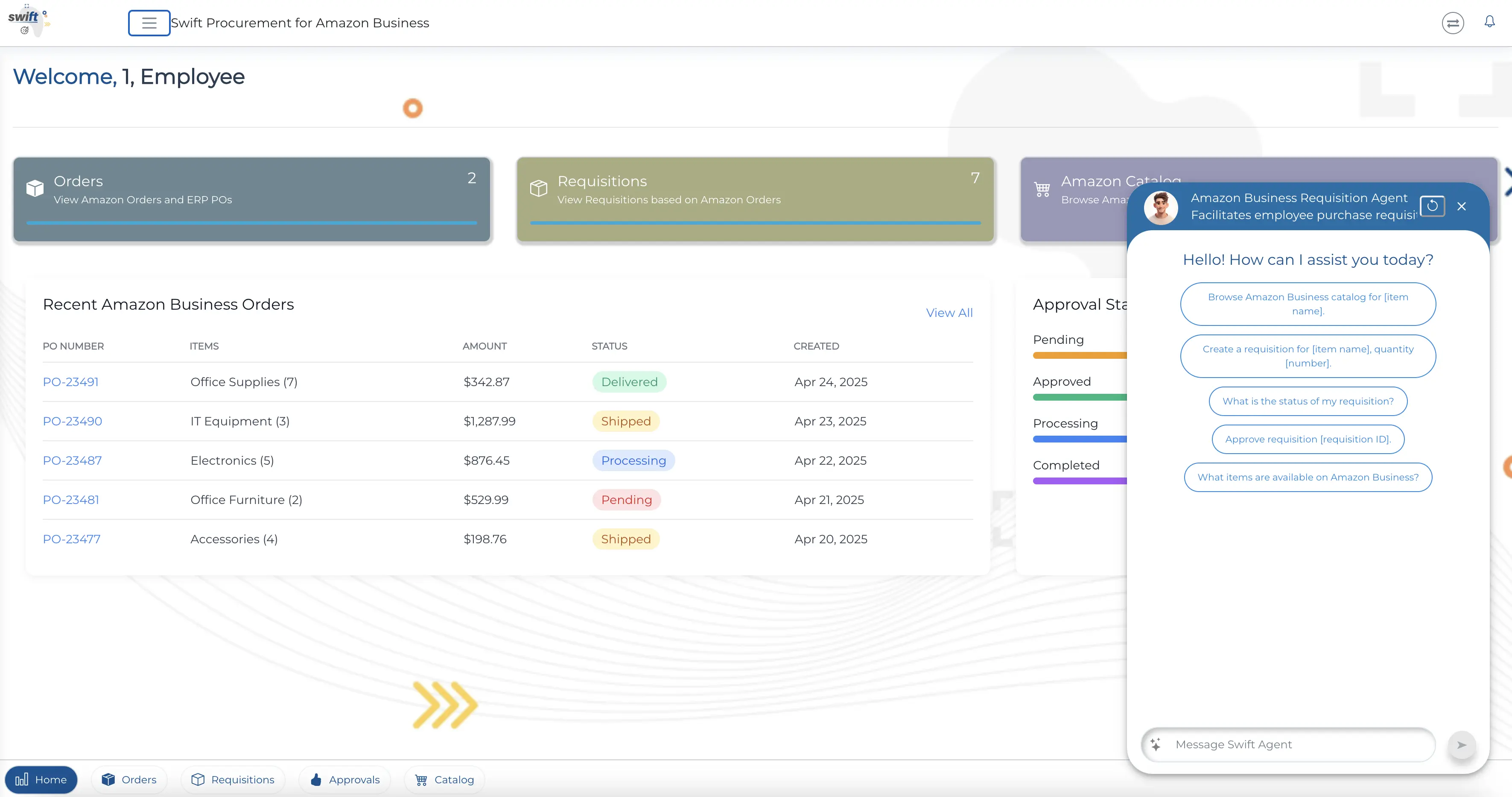Open the Requisitions summary card
The width and height of the screenshot is (1512, 797).
click(x=755, y=199)
